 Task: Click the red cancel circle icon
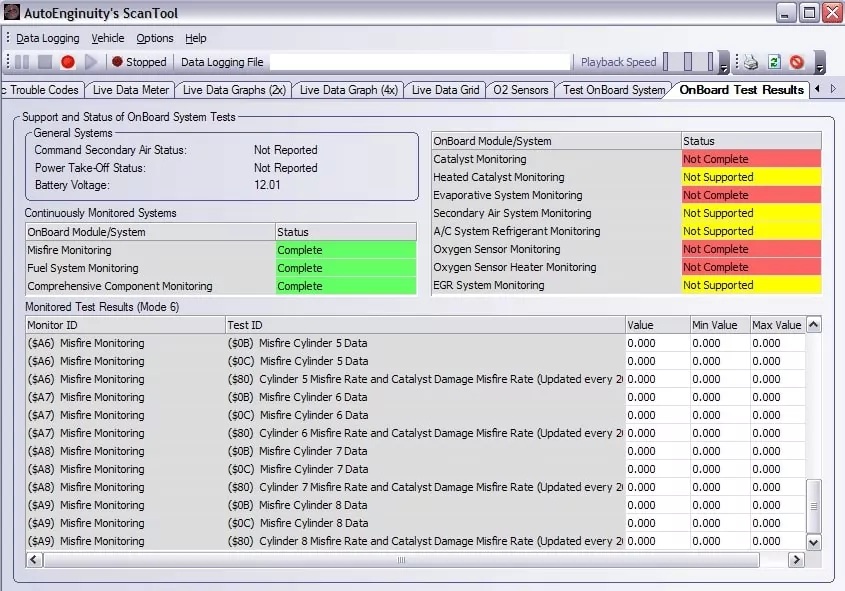coord(797,62)
